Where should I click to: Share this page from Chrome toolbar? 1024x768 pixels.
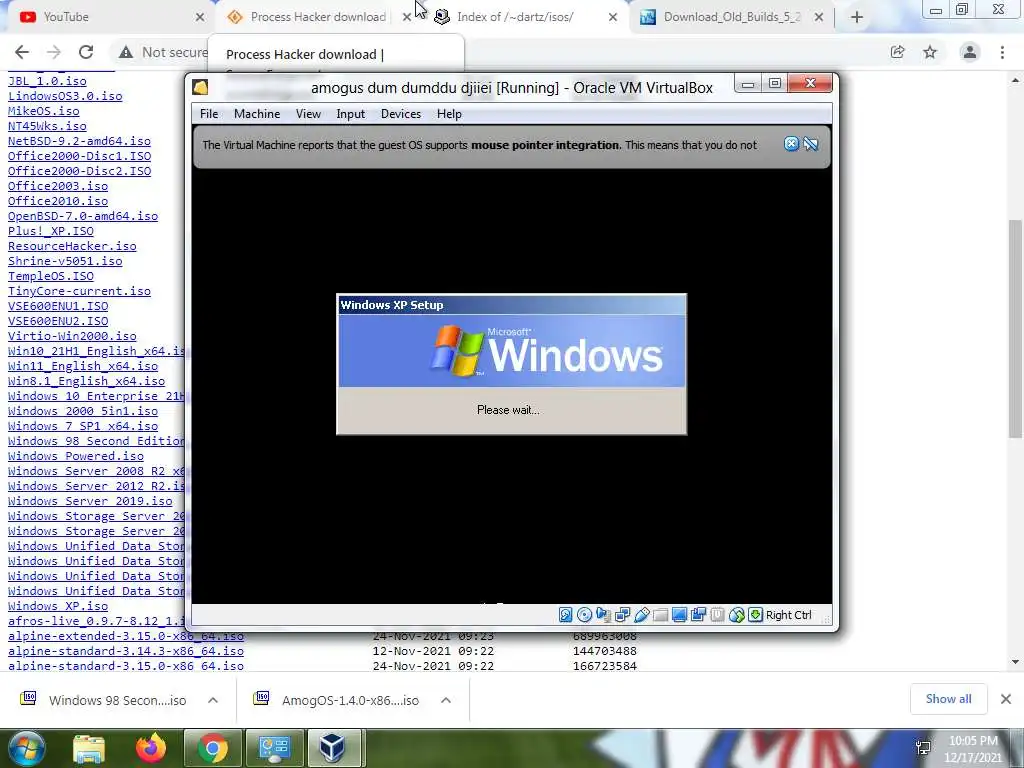(897, 52)
